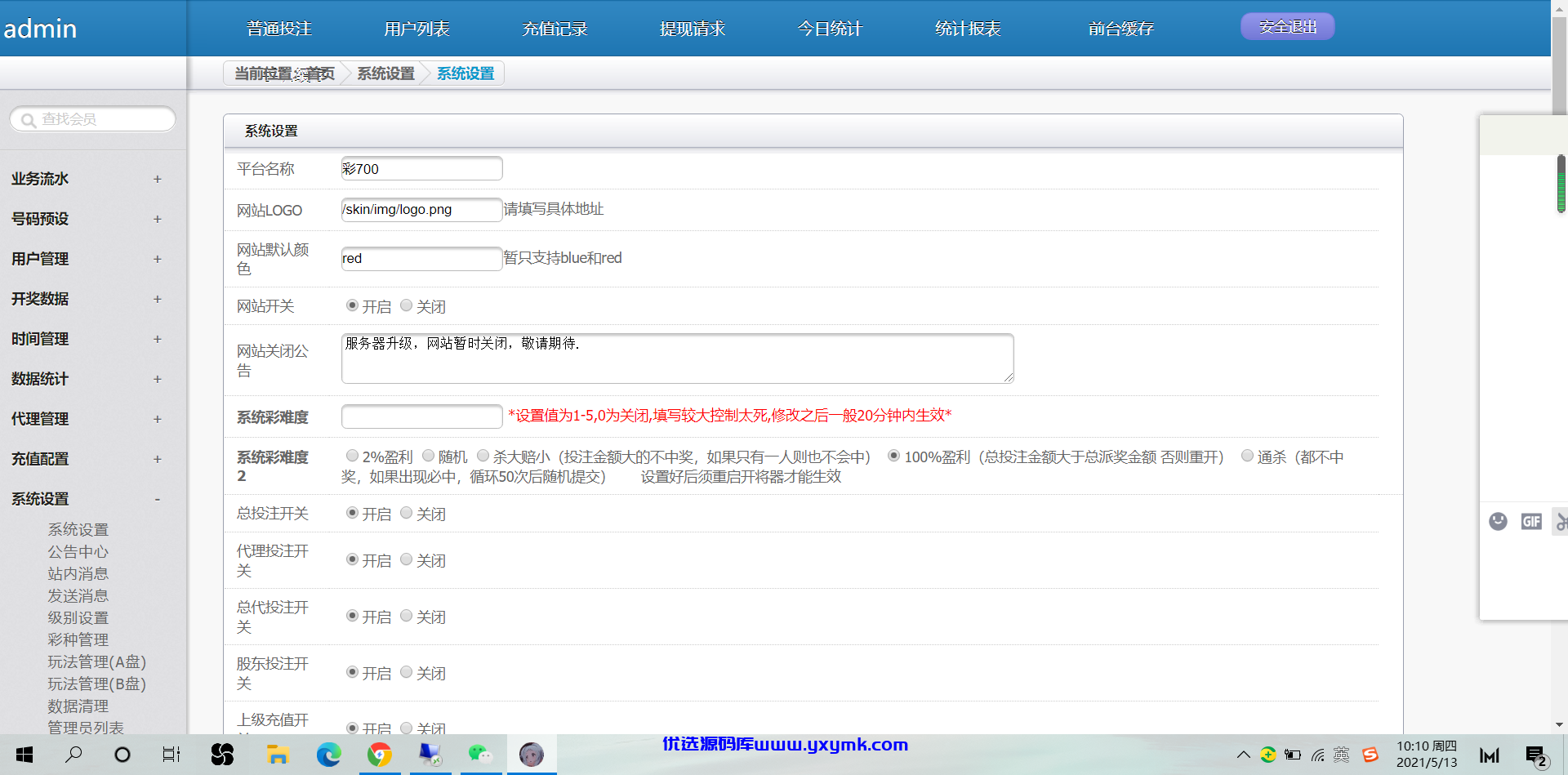Open 统计报表 in top navigation
This screenshot has height=775, width=1568.
968,29
